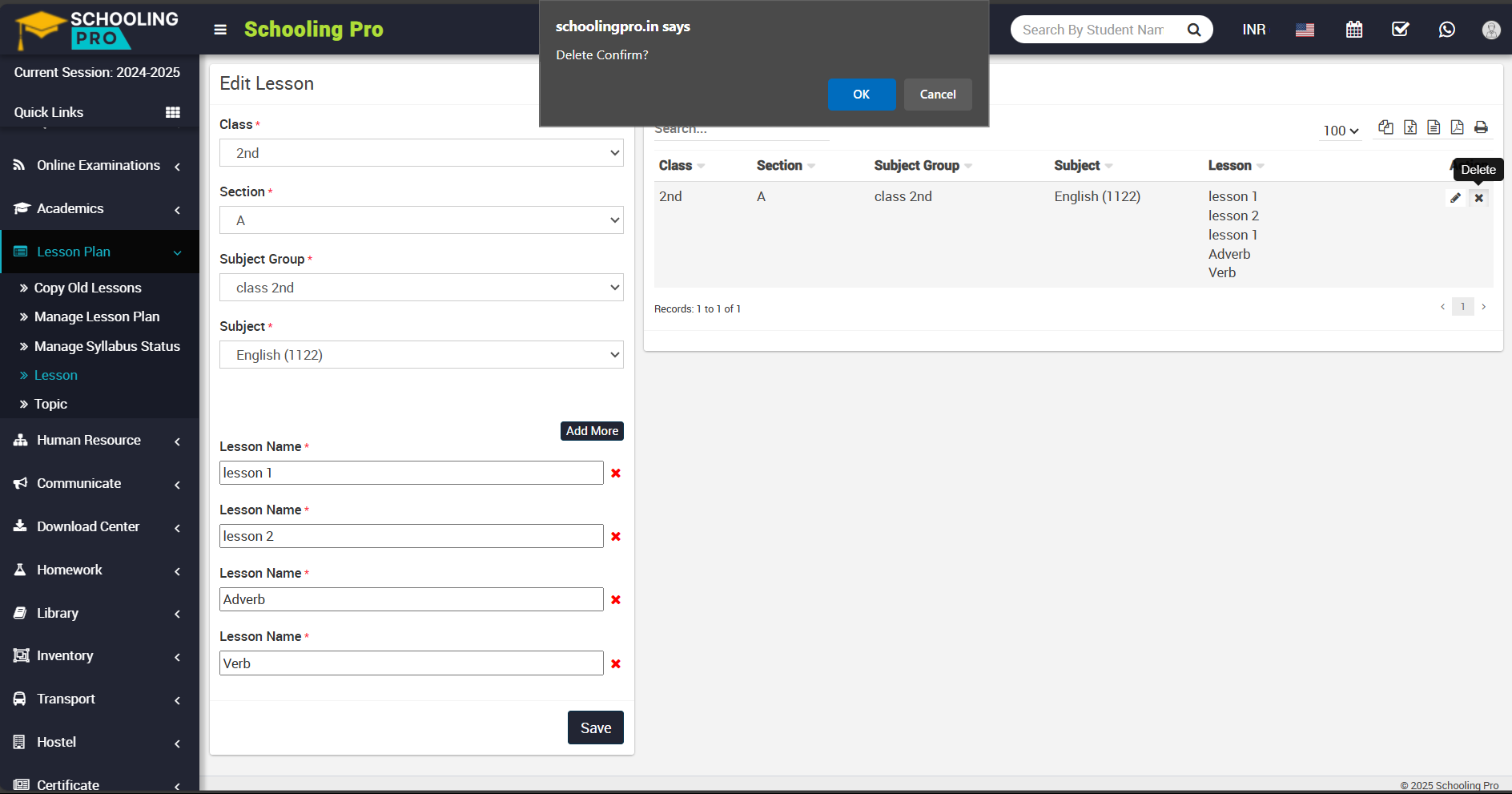Confirm deletion with OK button

coord(862,95)
